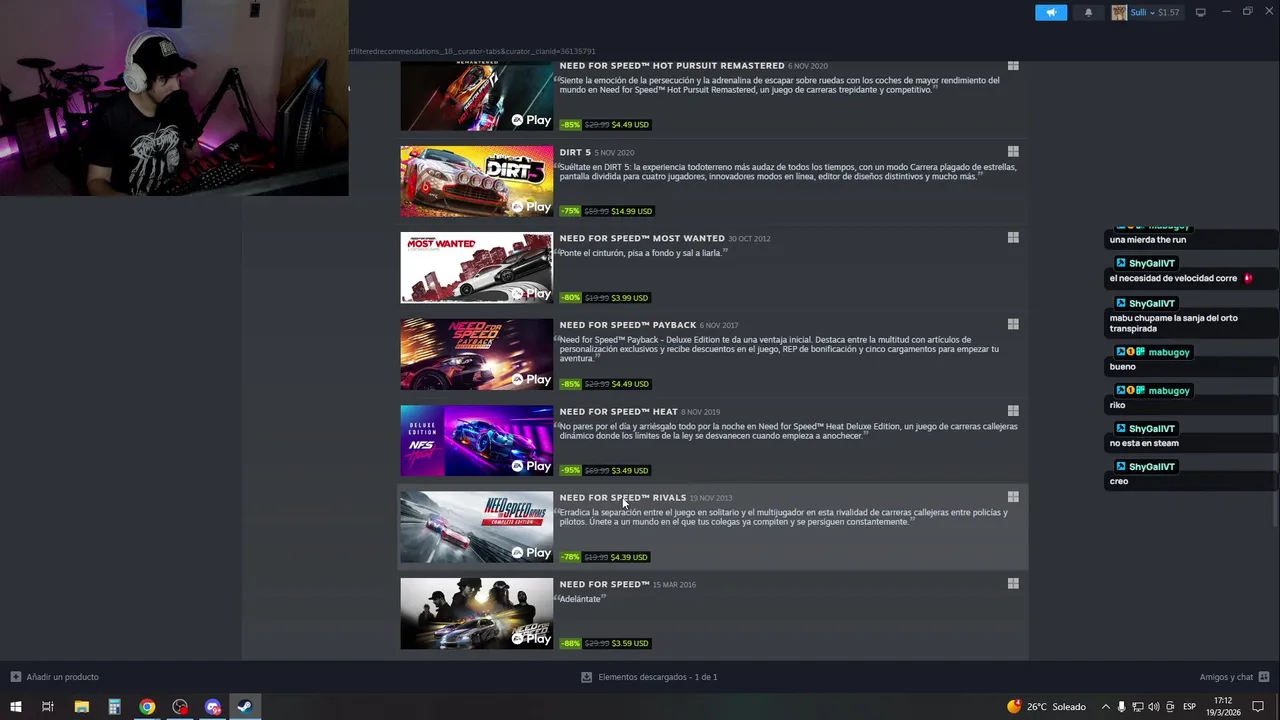1280x720 pixels.
Task: Click the Need for Speed Most Wanted title
Action: (x=642, y=238)
